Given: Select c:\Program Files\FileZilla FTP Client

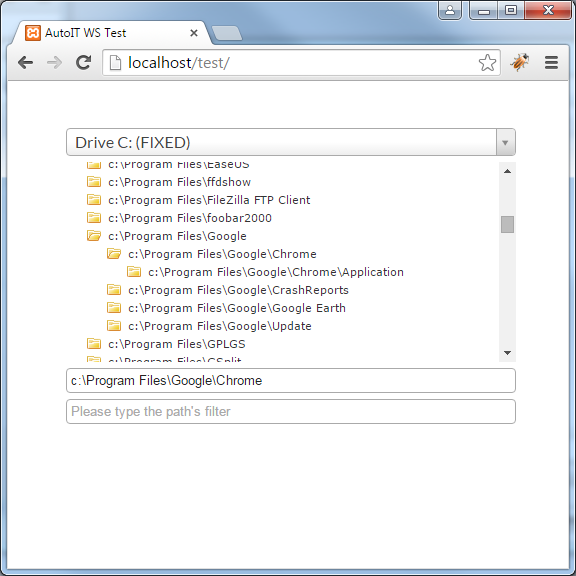Looking at the screenshot, I should click(x=209, y=200).
